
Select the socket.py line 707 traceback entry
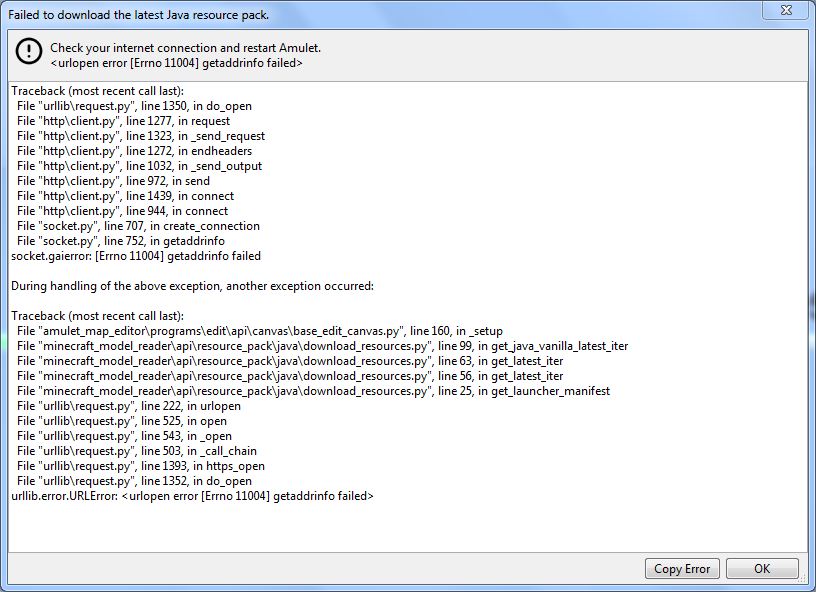(137, 225)
